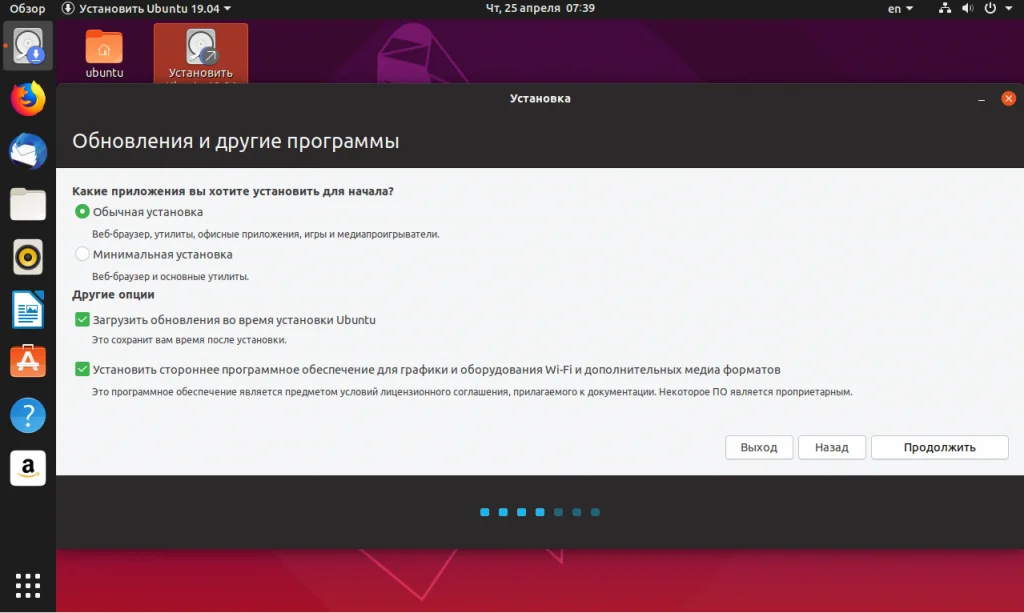Show all applications grid
The width and height of the screenshot is (1024, 613).
[x=27, y=586]
